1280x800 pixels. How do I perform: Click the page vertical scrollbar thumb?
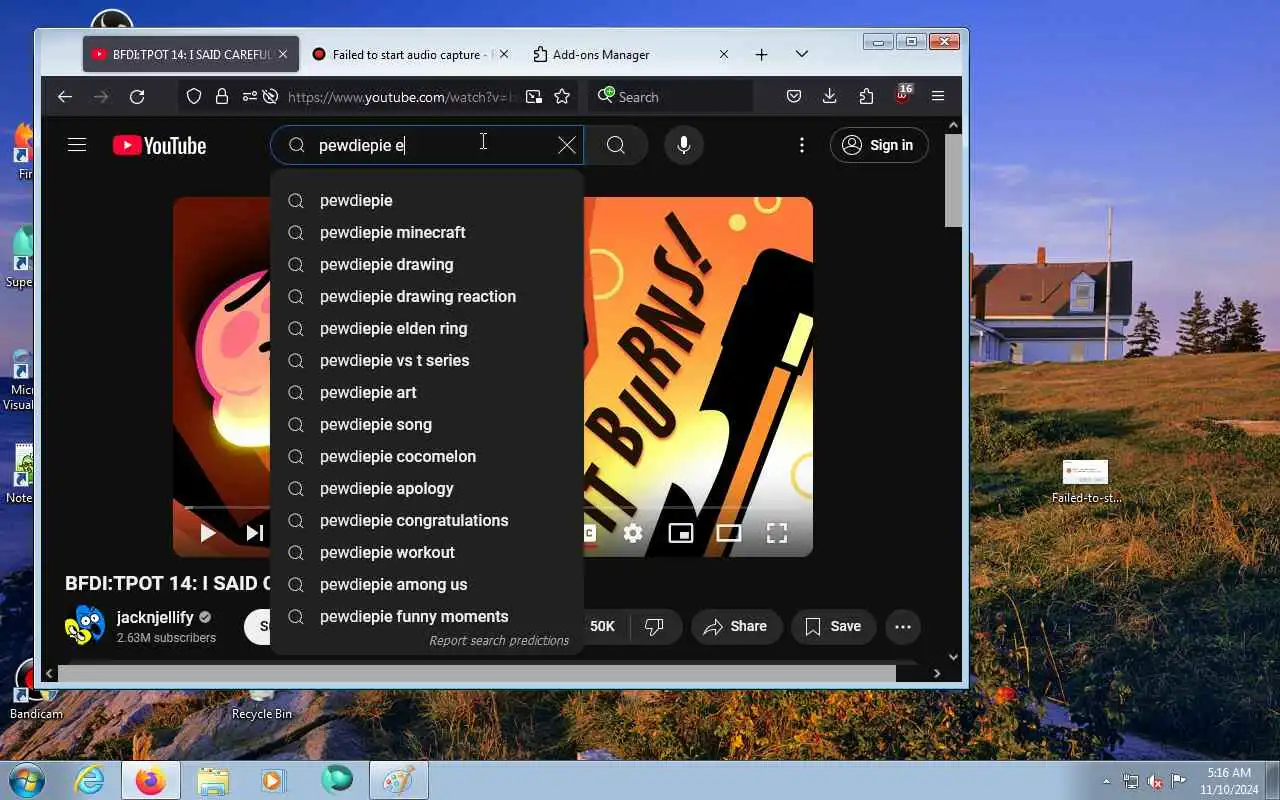click(953, 180)
